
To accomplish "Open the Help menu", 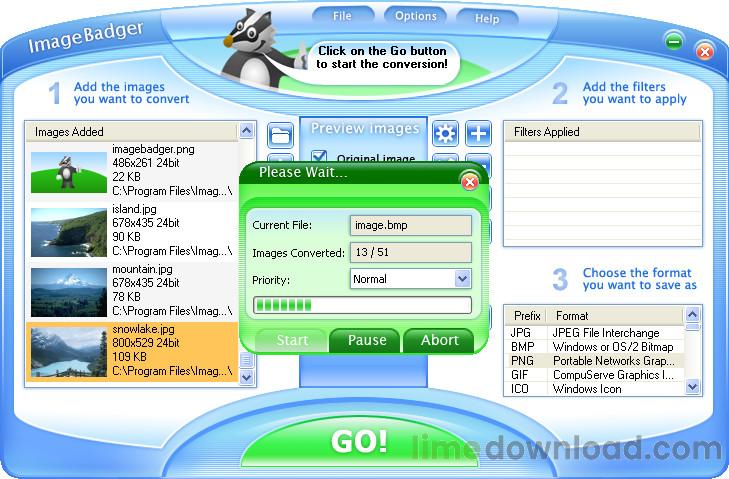I will click(x=487, y=19).
